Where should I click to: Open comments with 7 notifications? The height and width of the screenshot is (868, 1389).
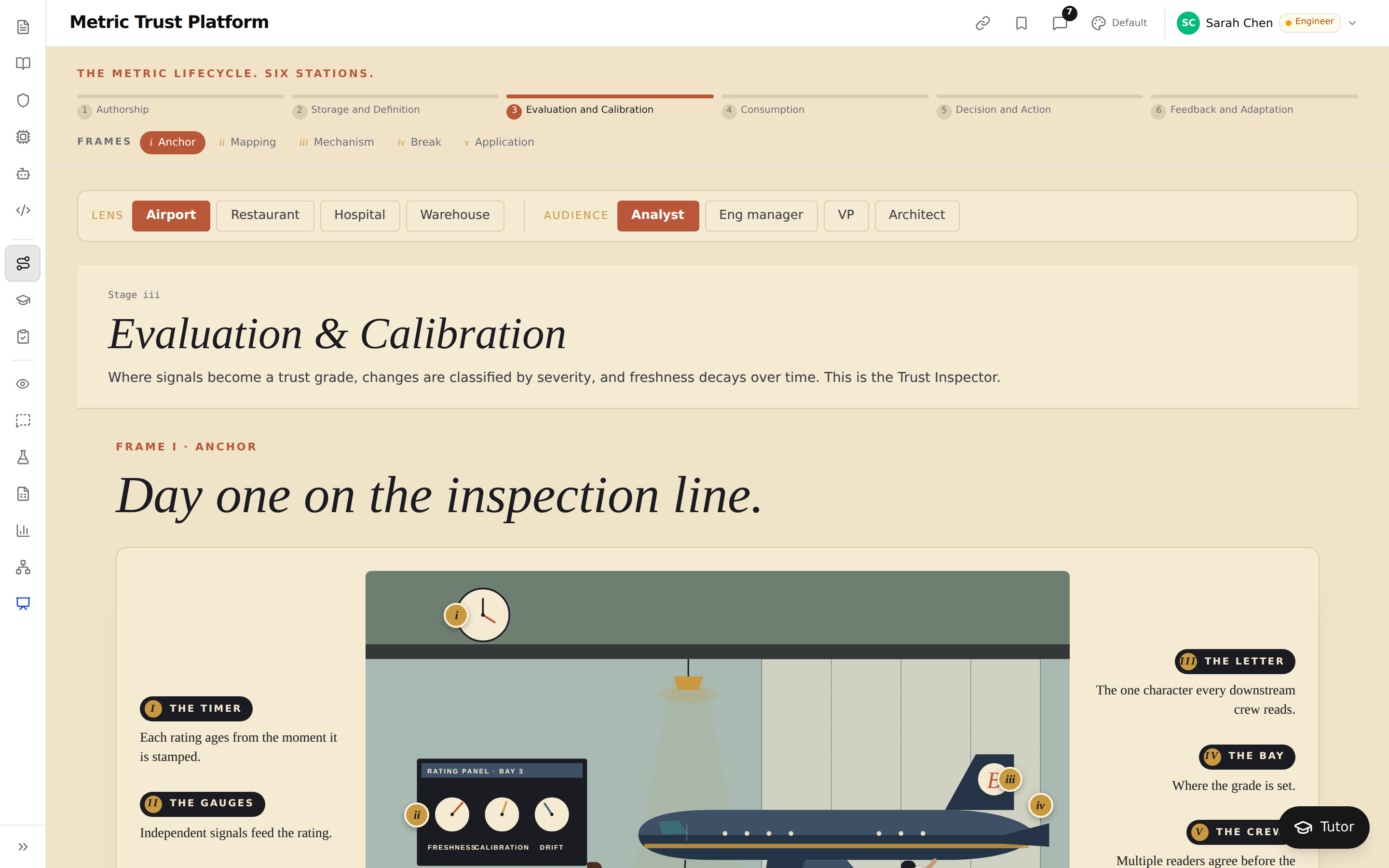1060,23
